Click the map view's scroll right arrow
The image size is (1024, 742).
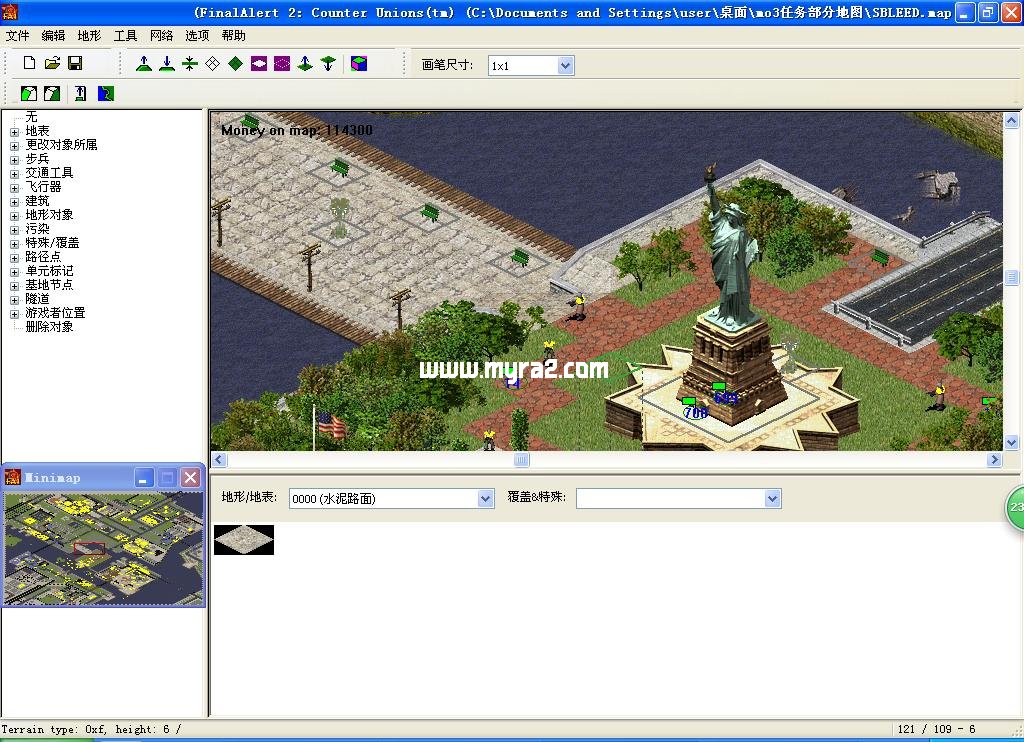pos(994,459)
